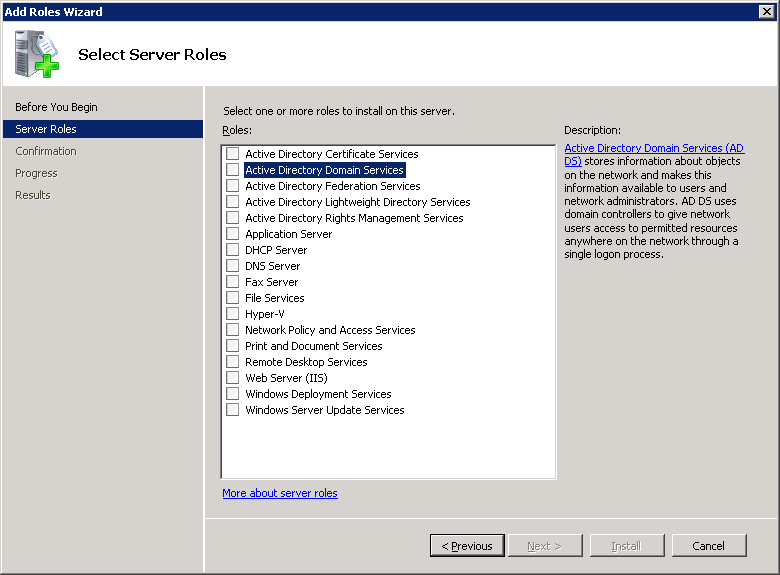Select the Active Directory Federation Services label
This screenshot has height=575, width=780.
[332, 186]
